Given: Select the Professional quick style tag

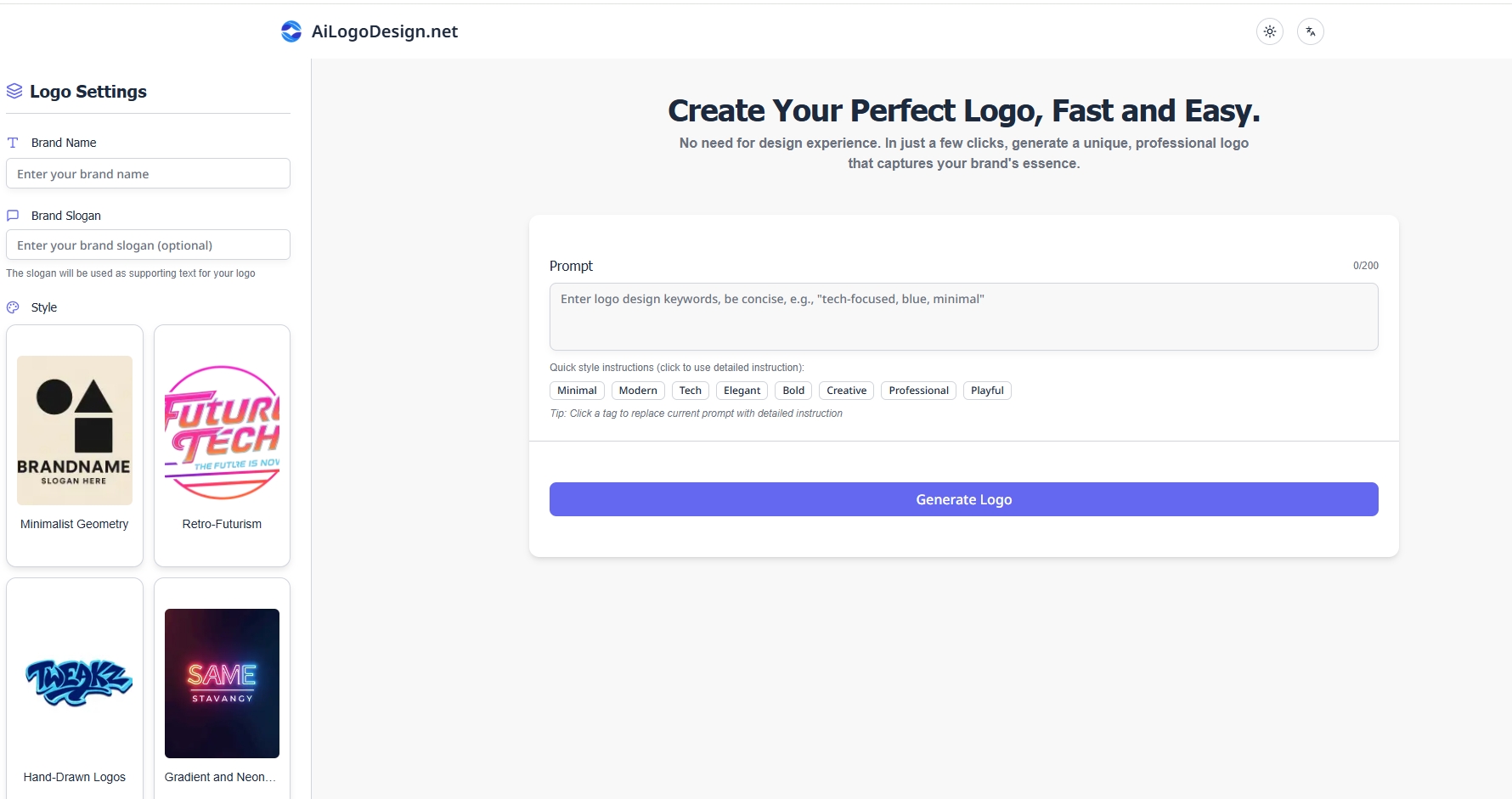Looking at the screenshot, I should click(918, 391).
